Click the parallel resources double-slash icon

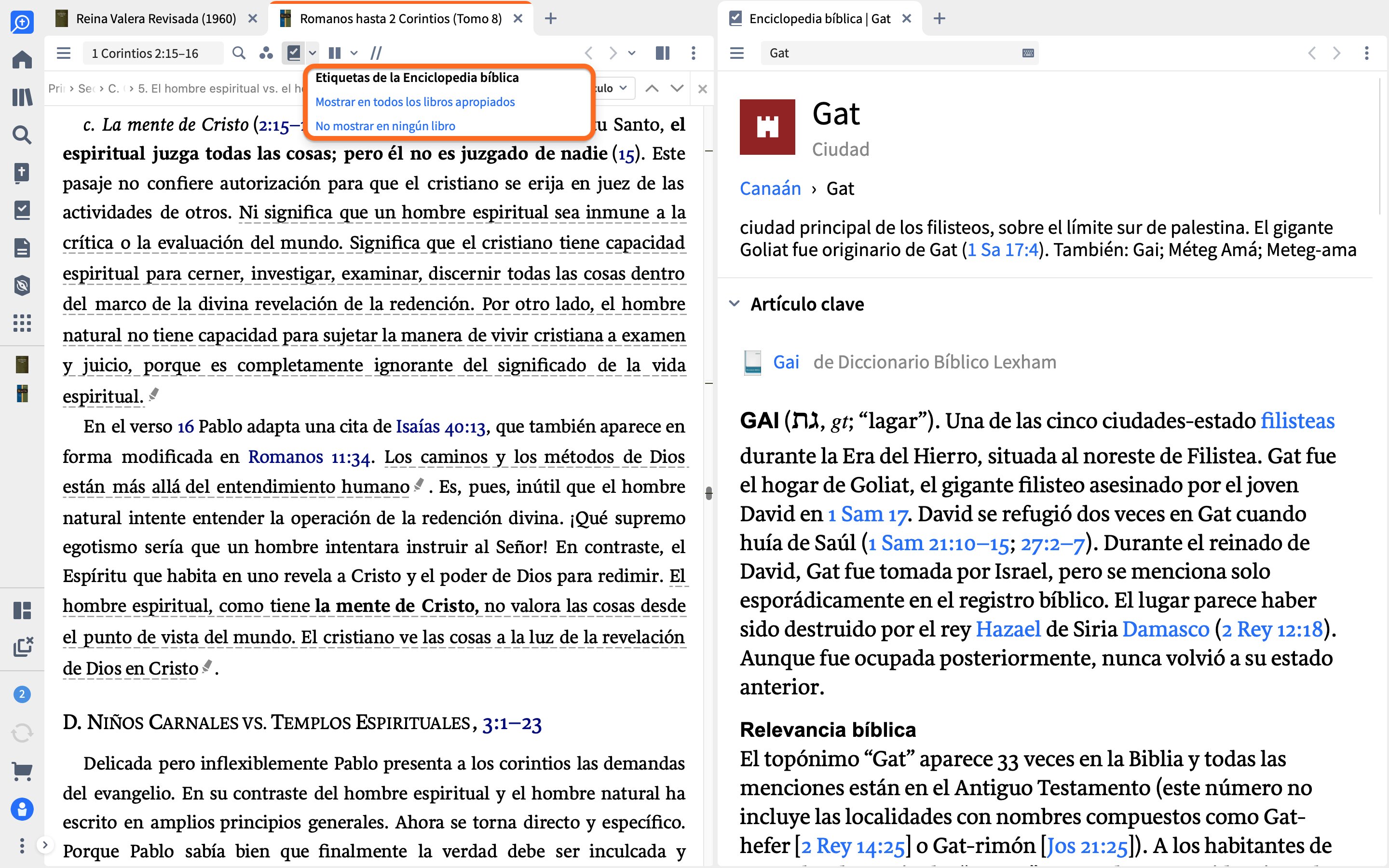coord(376,54)
